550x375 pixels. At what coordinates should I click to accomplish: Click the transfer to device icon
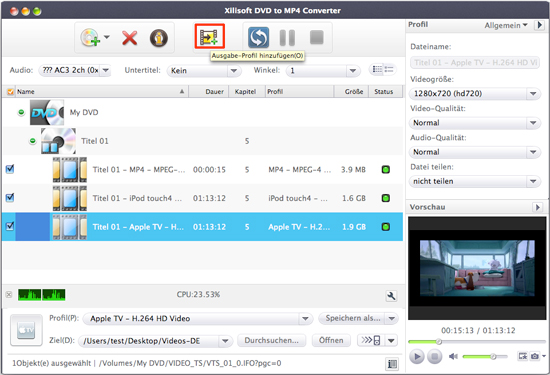pyautogui.click(x=371, y=340)
